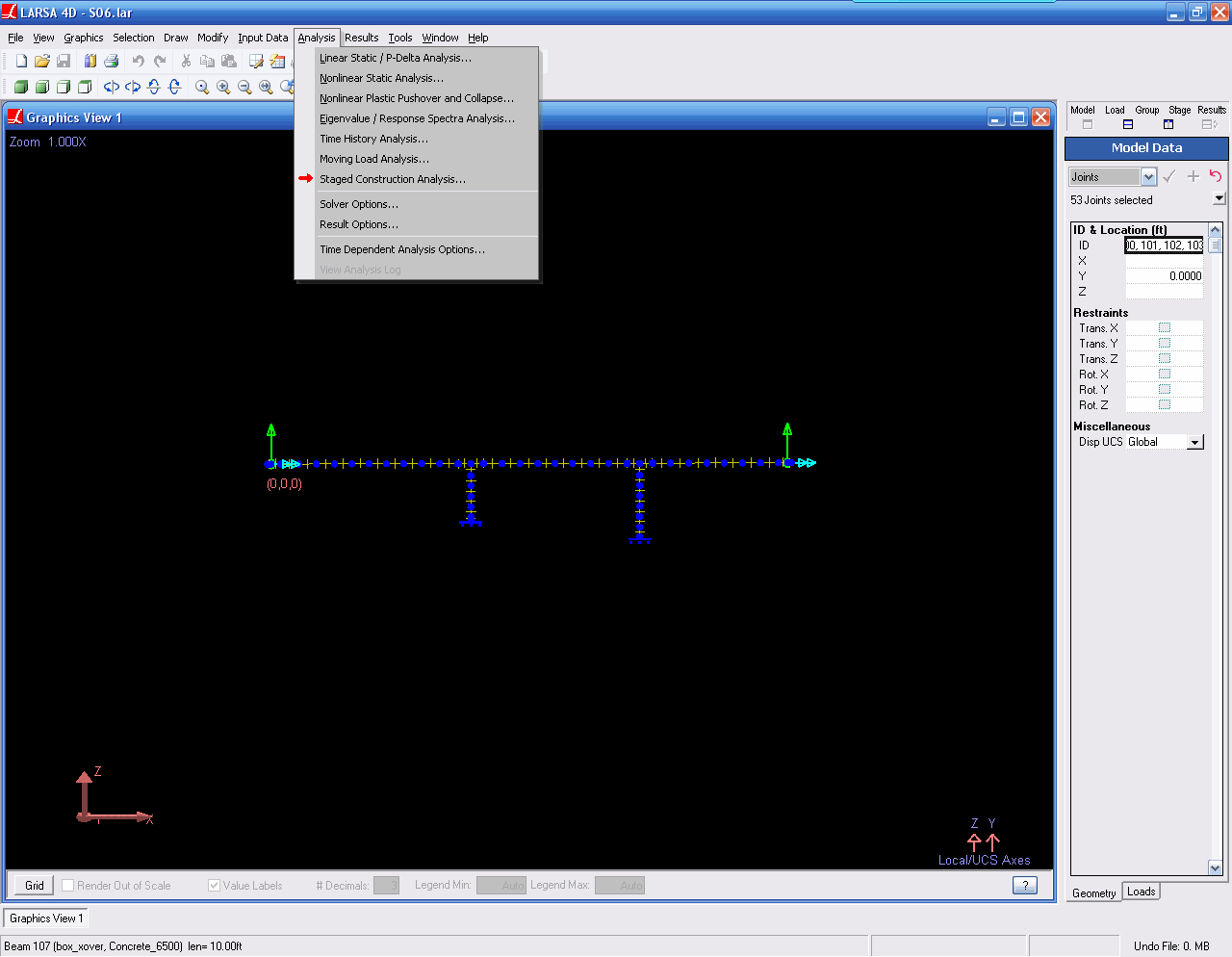This screenshot has width=1232, height=957.
Task: Open the Results menu in menu bar
Action: tap(362, 38)
